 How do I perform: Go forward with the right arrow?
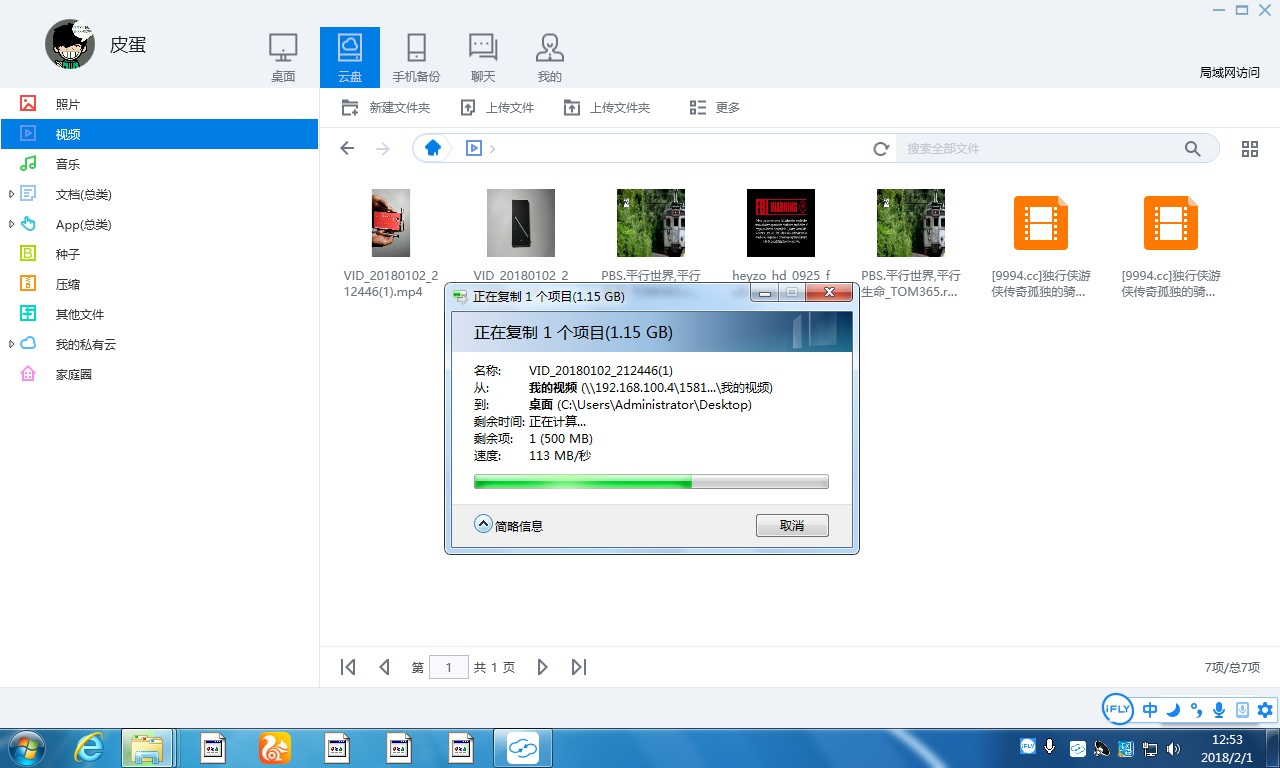[x=382, y=148]
